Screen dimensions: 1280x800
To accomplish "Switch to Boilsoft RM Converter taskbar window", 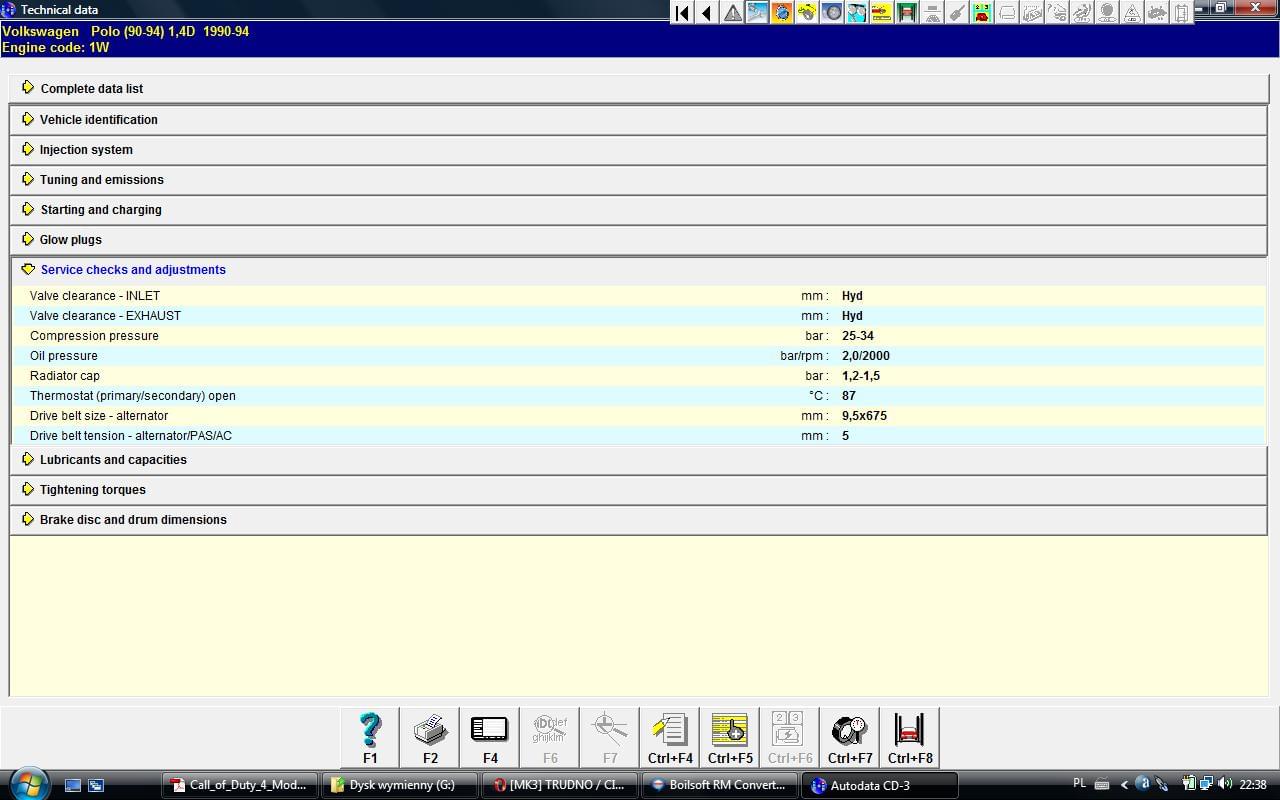I will [720, 785].
